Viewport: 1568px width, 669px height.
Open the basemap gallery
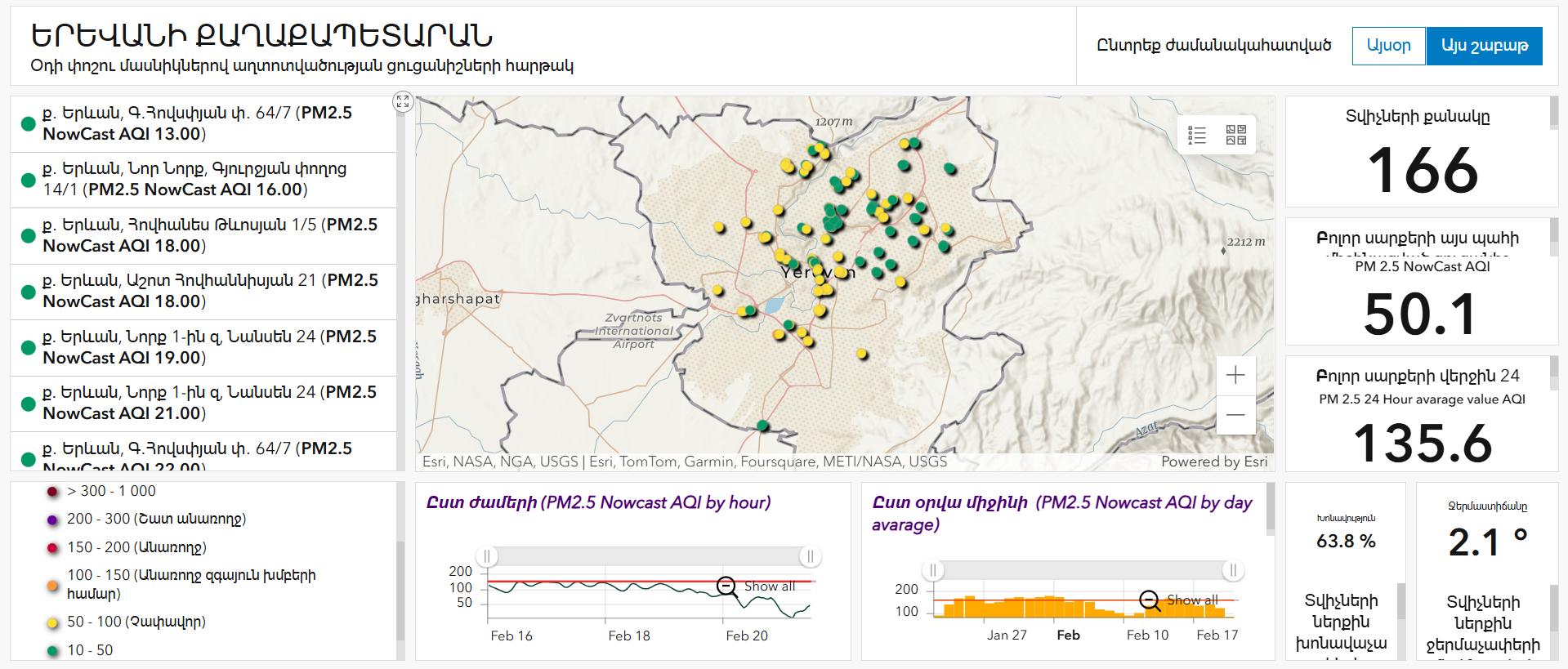coord(1236,135)
